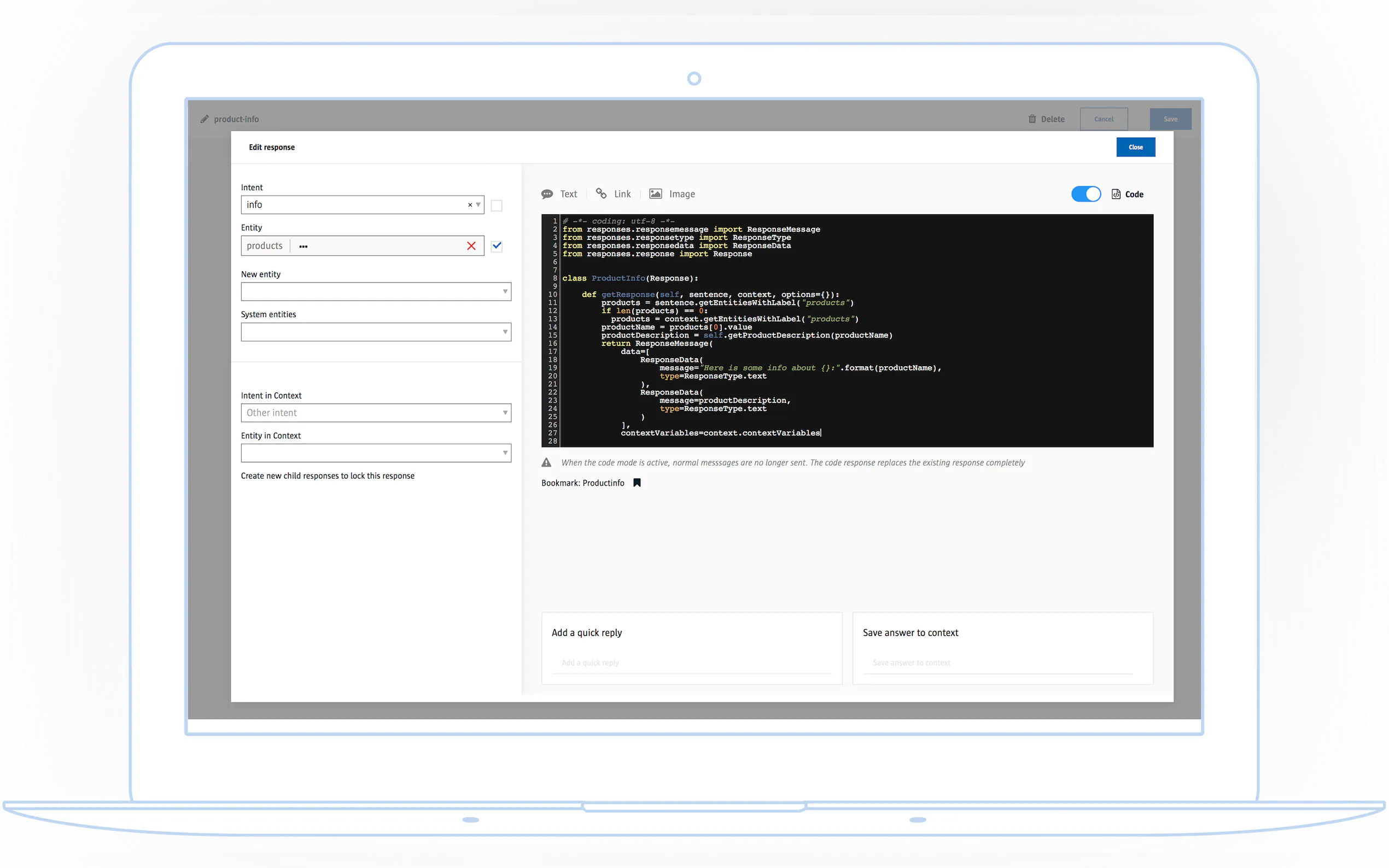Turn off the Code mode toggle
The image size is (1389, 868).
pyautogui.click(x=1086, y=194)
